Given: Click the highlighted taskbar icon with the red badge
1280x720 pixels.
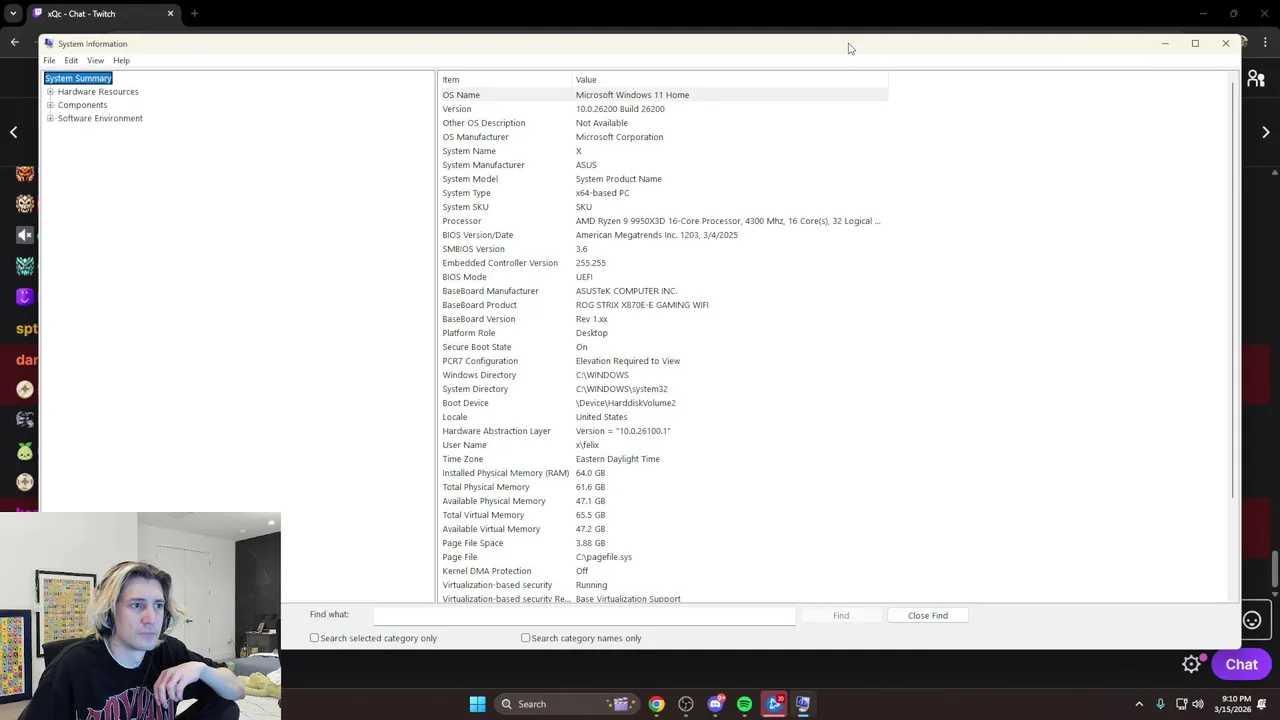Looking at the screenshot, I should (x=773, y=704).
